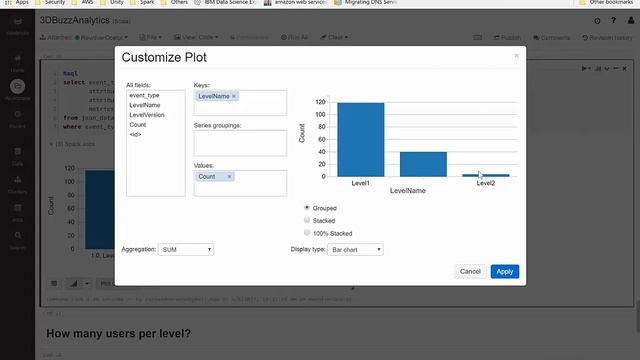640x360 pixels.
Task: Click the cell collapse chevron icon
Action: pyautogui.click(x=607, y=69)
